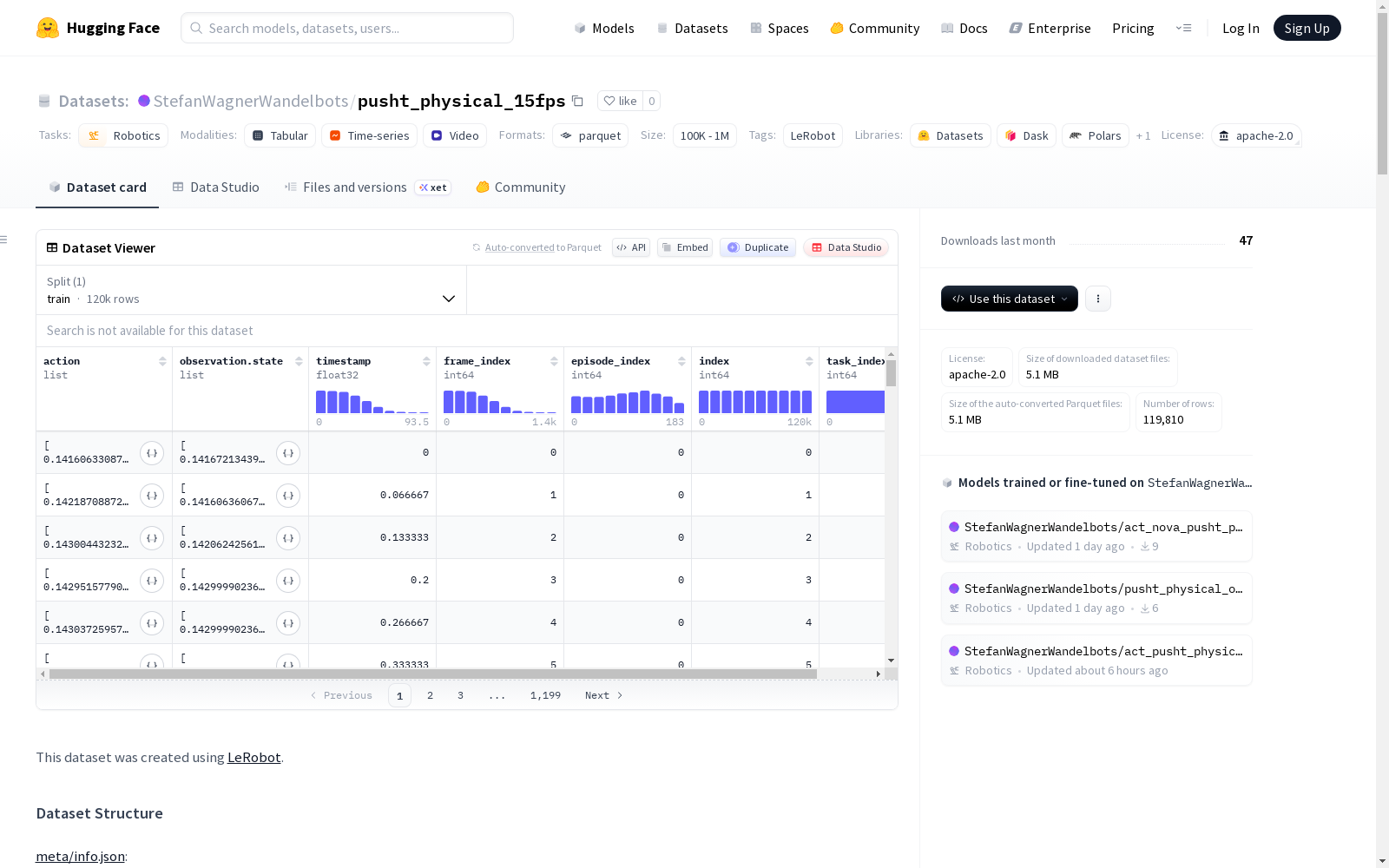This screenshot has height=868, width=1389.
Task: Sort by the episode_index column
Action: tap(681, 361)
